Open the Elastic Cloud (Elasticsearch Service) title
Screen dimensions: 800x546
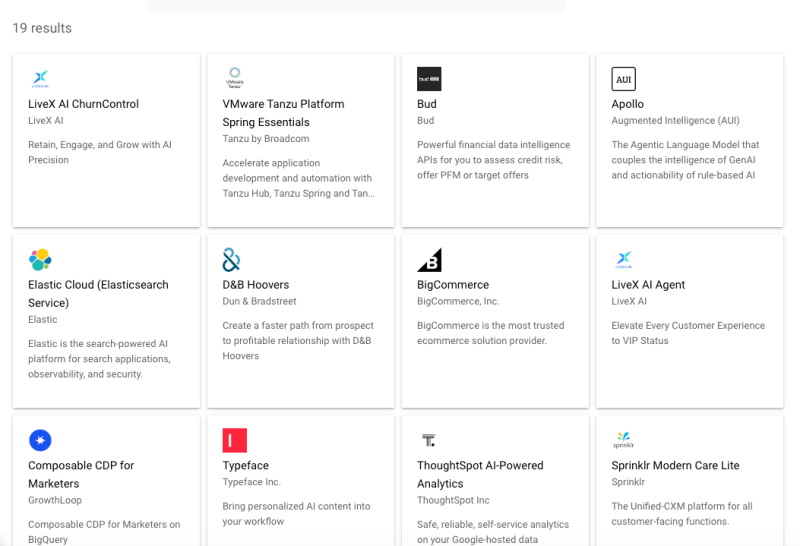coord(98,294)
